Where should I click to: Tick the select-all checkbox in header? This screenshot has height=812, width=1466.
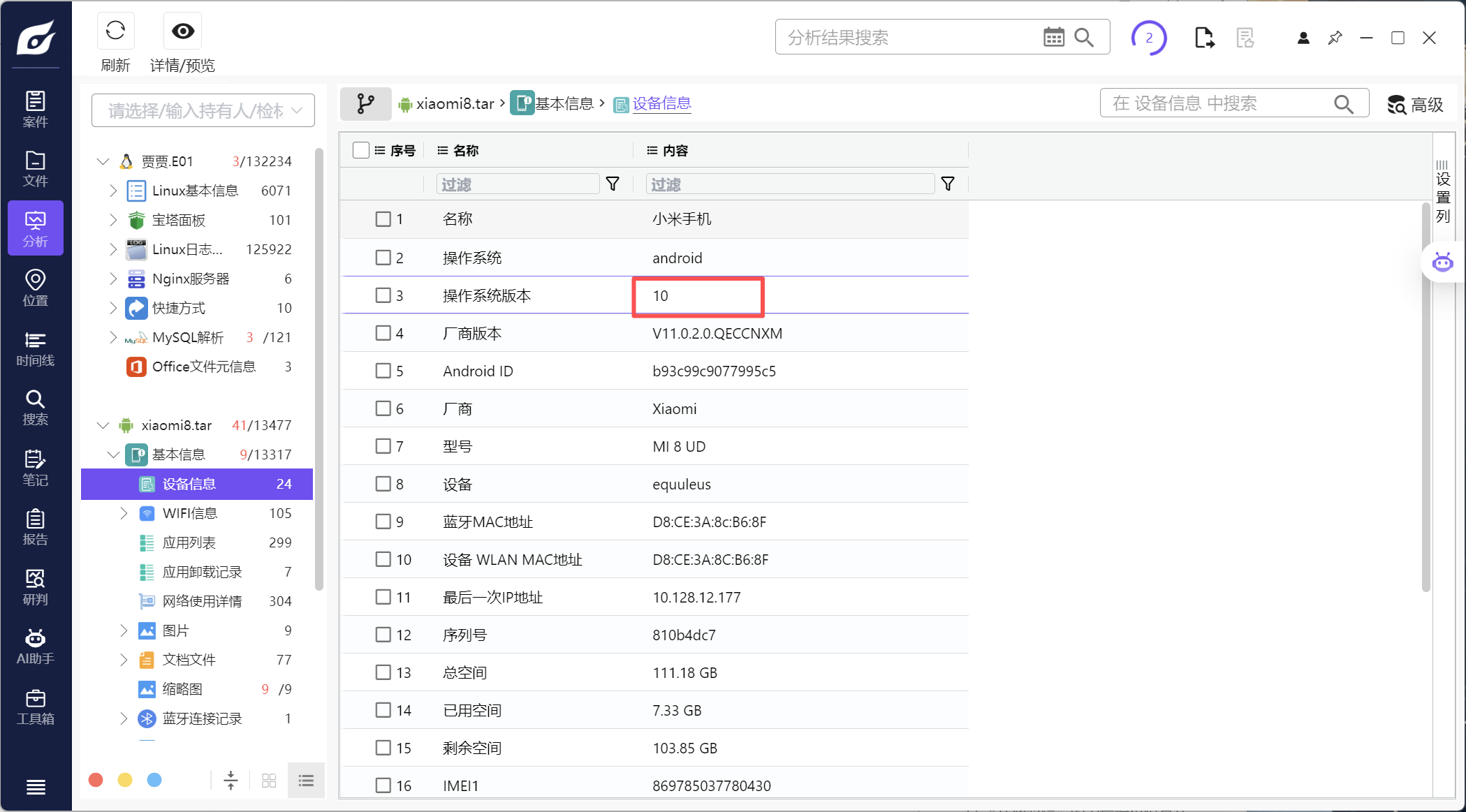(361, 150)
